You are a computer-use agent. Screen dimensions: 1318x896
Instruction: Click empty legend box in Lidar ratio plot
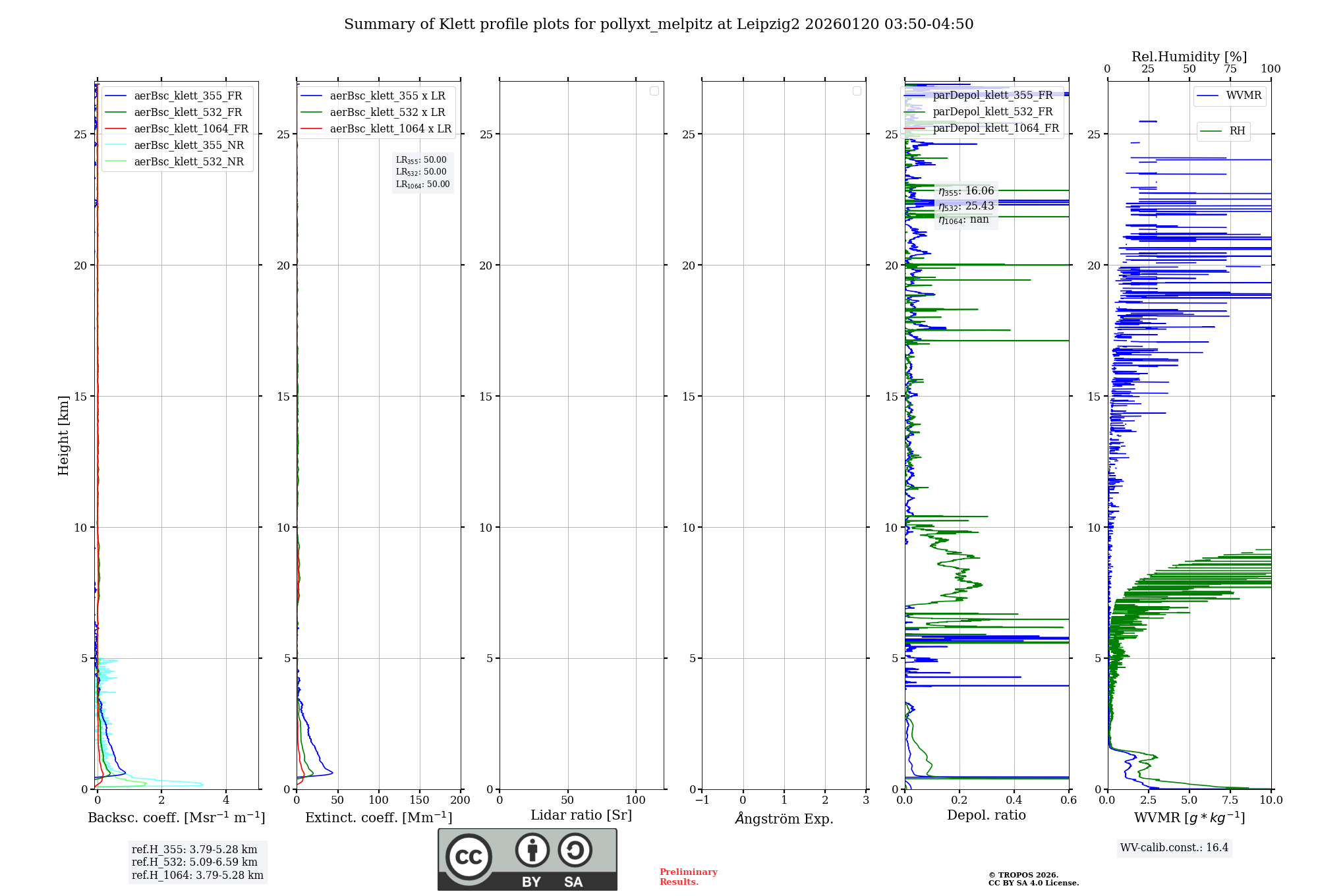[654, 91]
